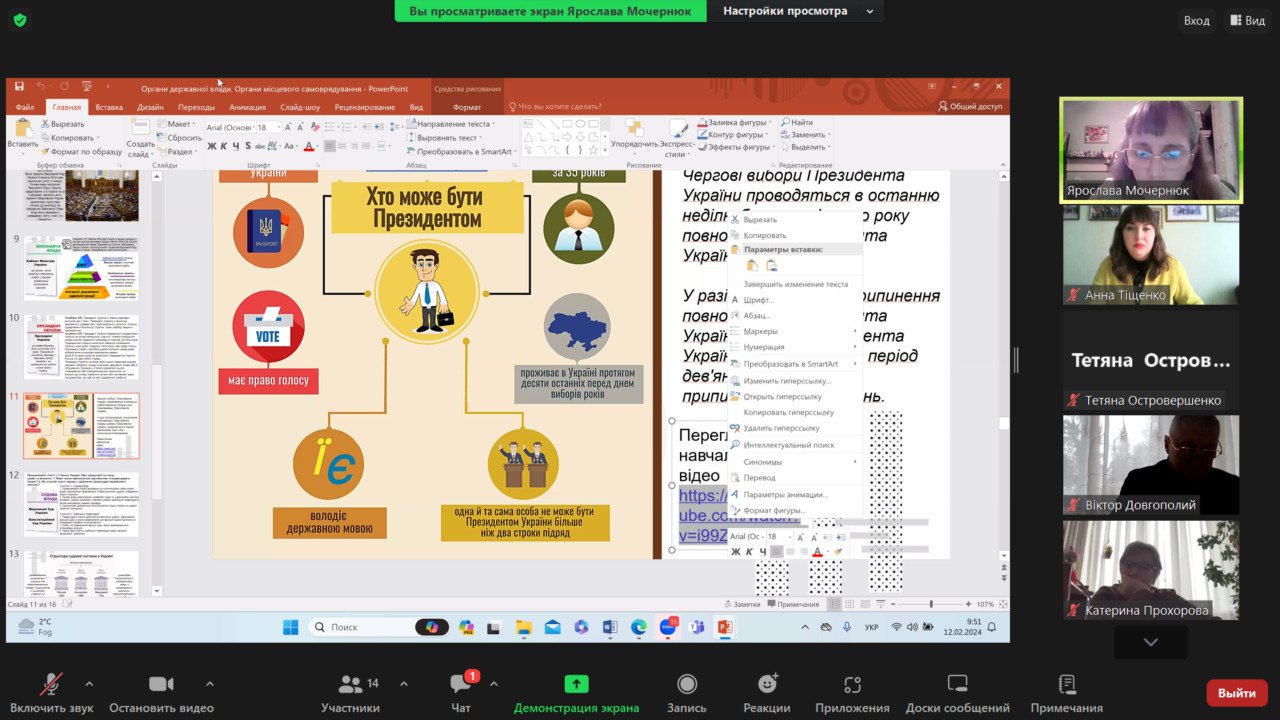Screen dimensions: 1280x720
Task: Choose Вырезать in context menu
Action: (x=795, y=219)
